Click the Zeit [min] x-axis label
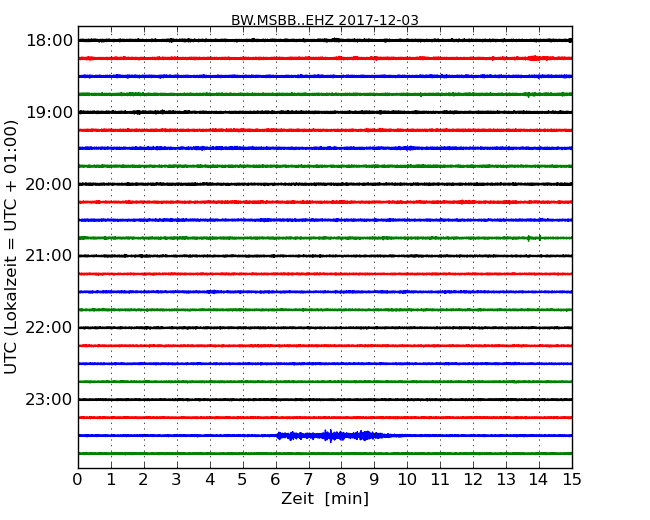 pos(325,499)
